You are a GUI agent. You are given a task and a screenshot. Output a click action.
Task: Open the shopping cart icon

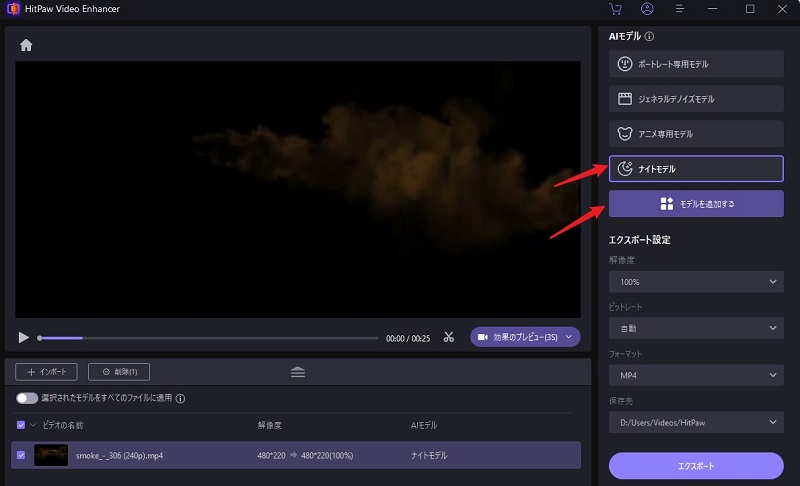point(615,9)
